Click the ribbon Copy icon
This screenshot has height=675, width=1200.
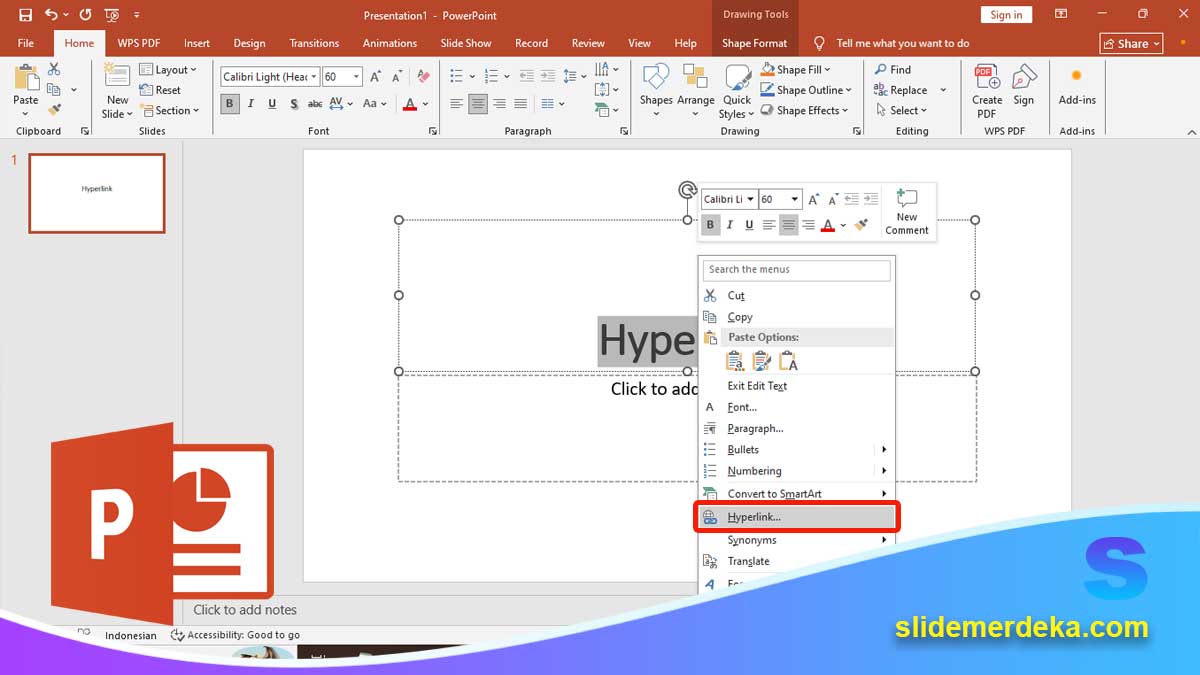(x=54, y=90)
